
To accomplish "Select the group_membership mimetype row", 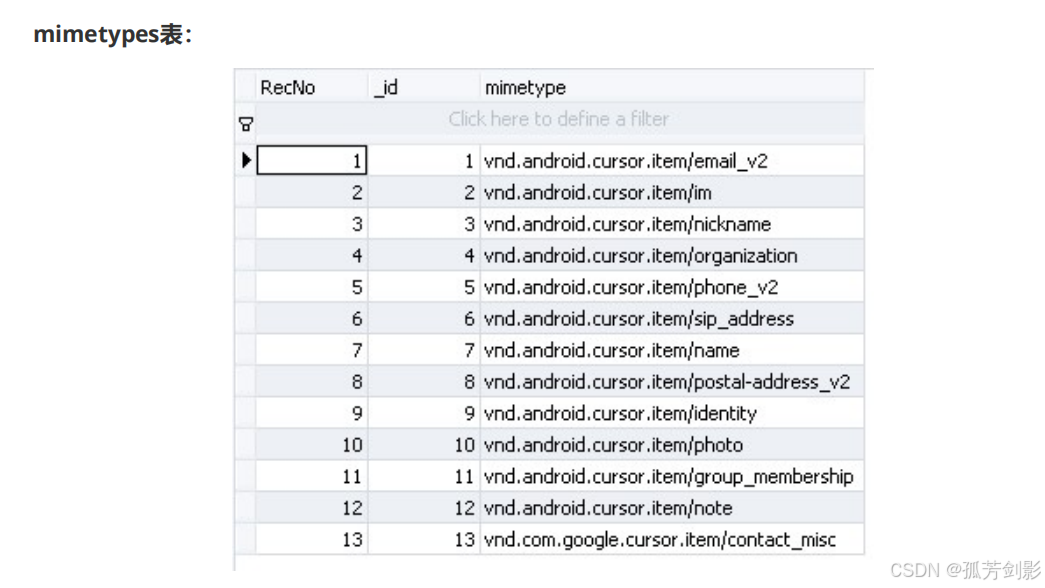I will [668, 477].
